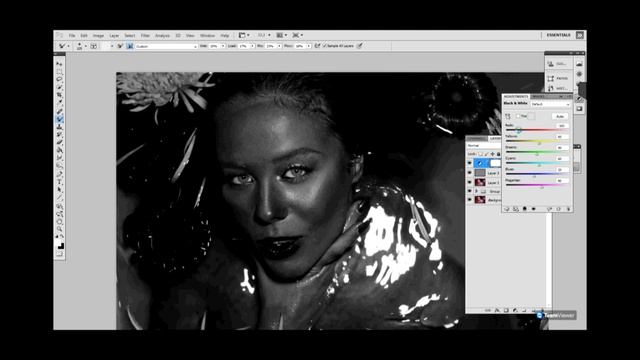This screenshot has height=360, width=640.
Task: Click the Reds slider track
Action: pos(537,130)
